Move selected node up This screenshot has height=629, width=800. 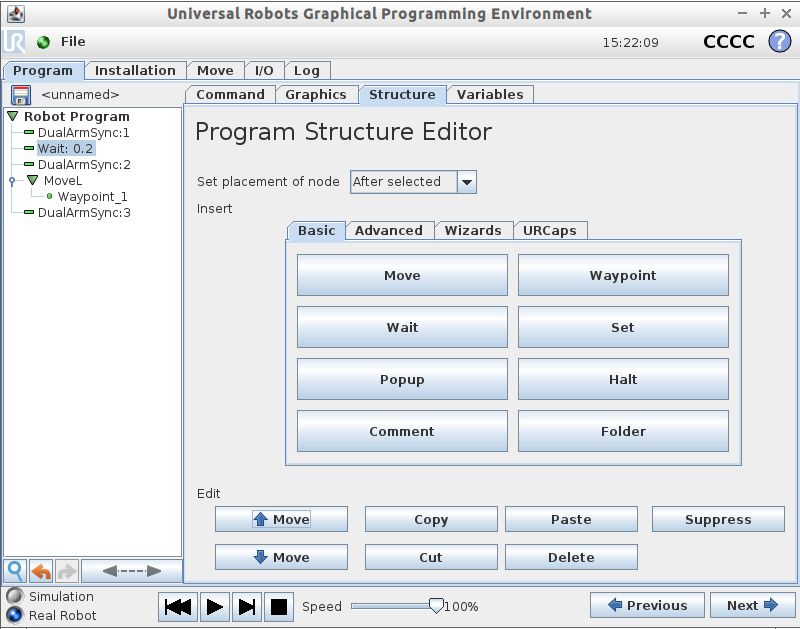coord(281,519)
